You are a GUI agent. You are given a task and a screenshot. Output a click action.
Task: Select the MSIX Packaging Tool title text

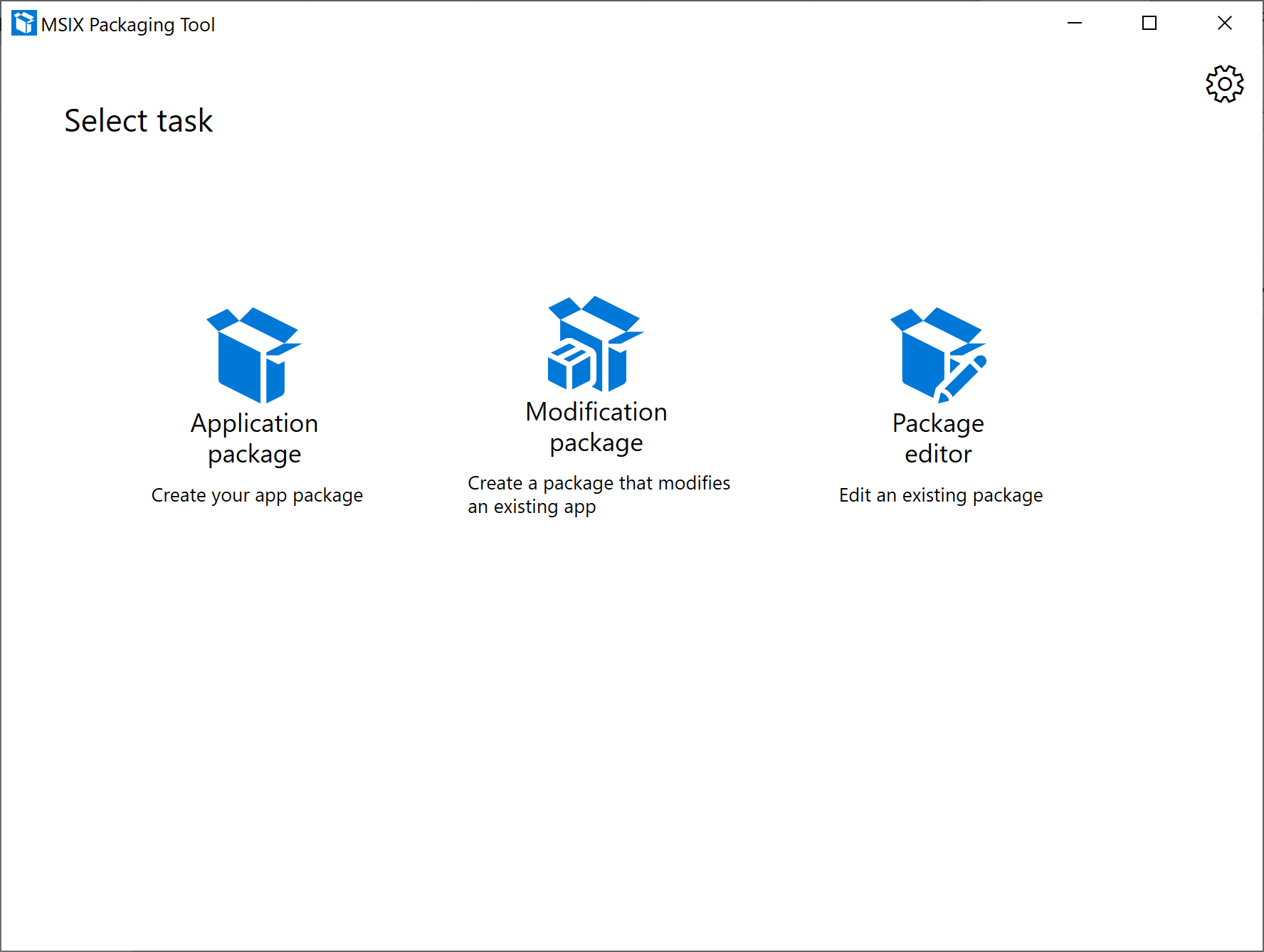click(x=127, y=23)
